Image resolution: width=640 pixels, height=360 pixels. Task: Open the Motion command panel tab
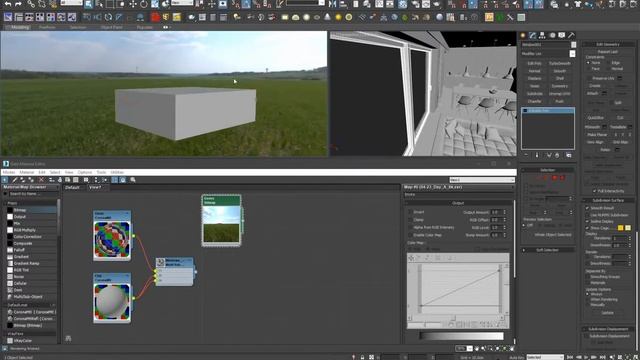tap(552, 36)
